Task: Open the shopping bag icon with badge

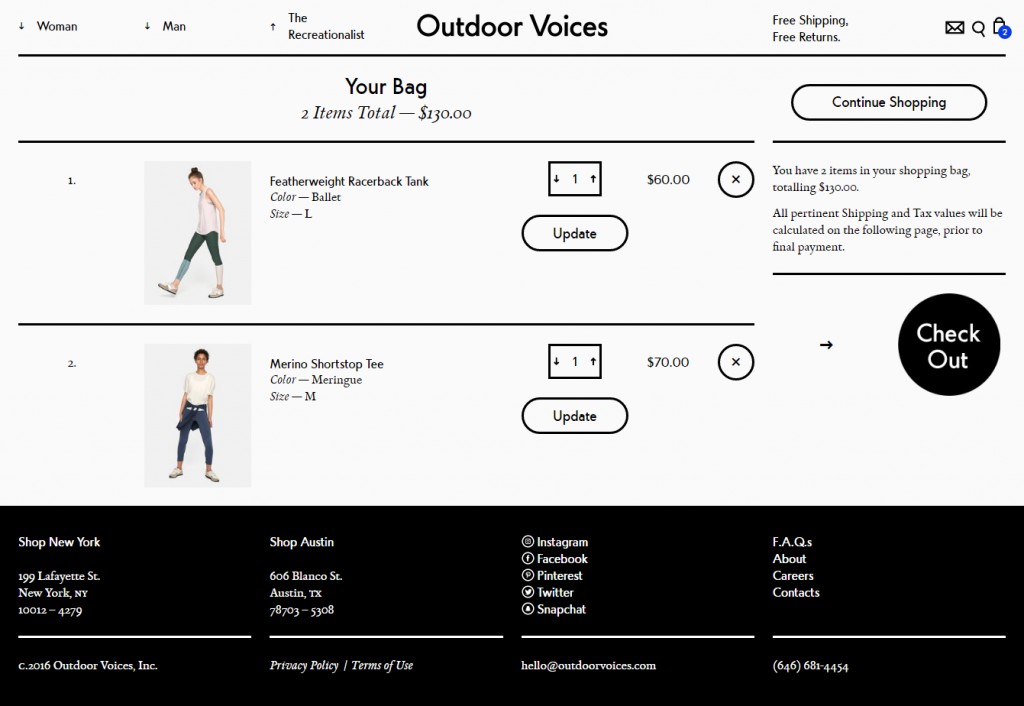Action: point(1001,27)
